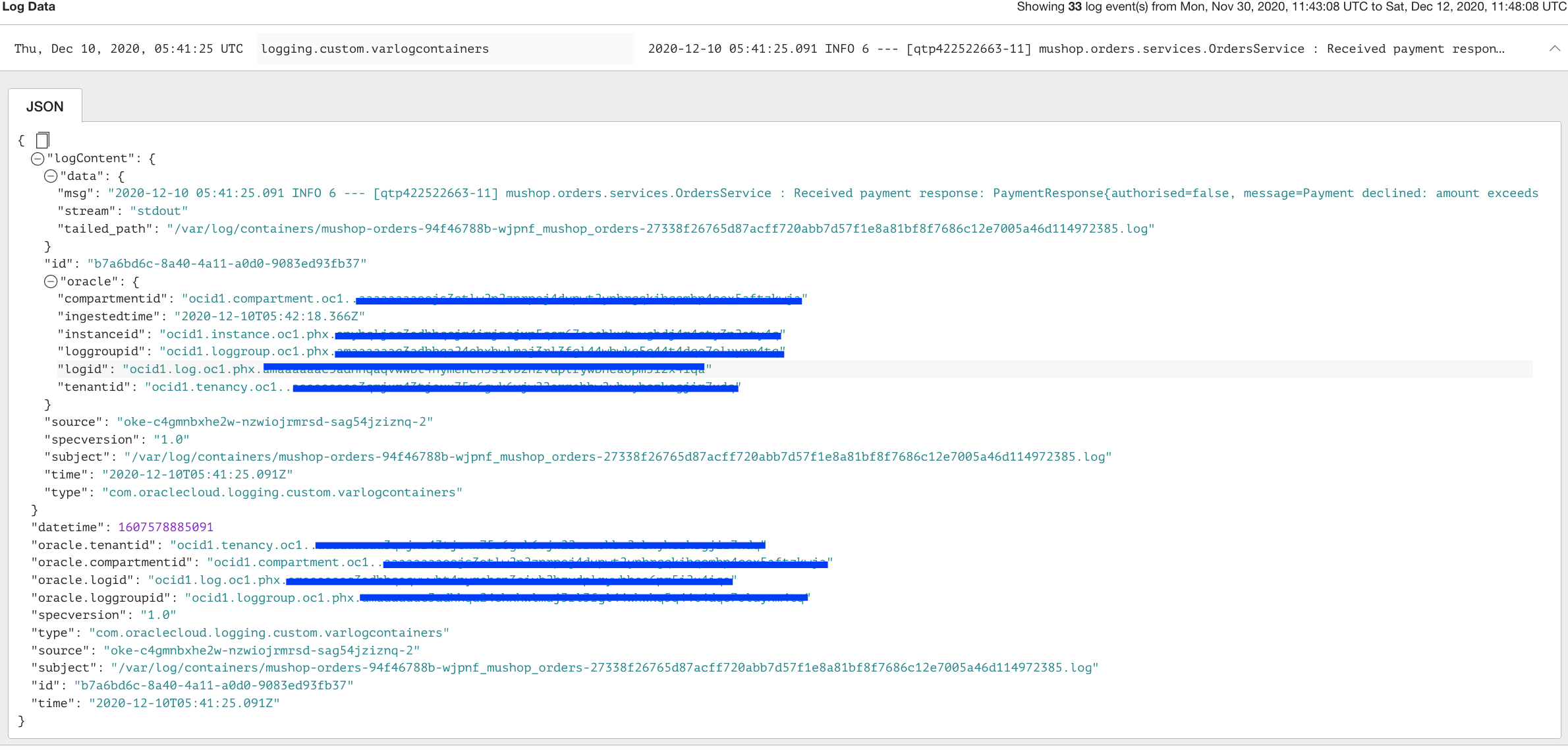
Task: Select the JSON tab
Action: click(x=45, y=107)
